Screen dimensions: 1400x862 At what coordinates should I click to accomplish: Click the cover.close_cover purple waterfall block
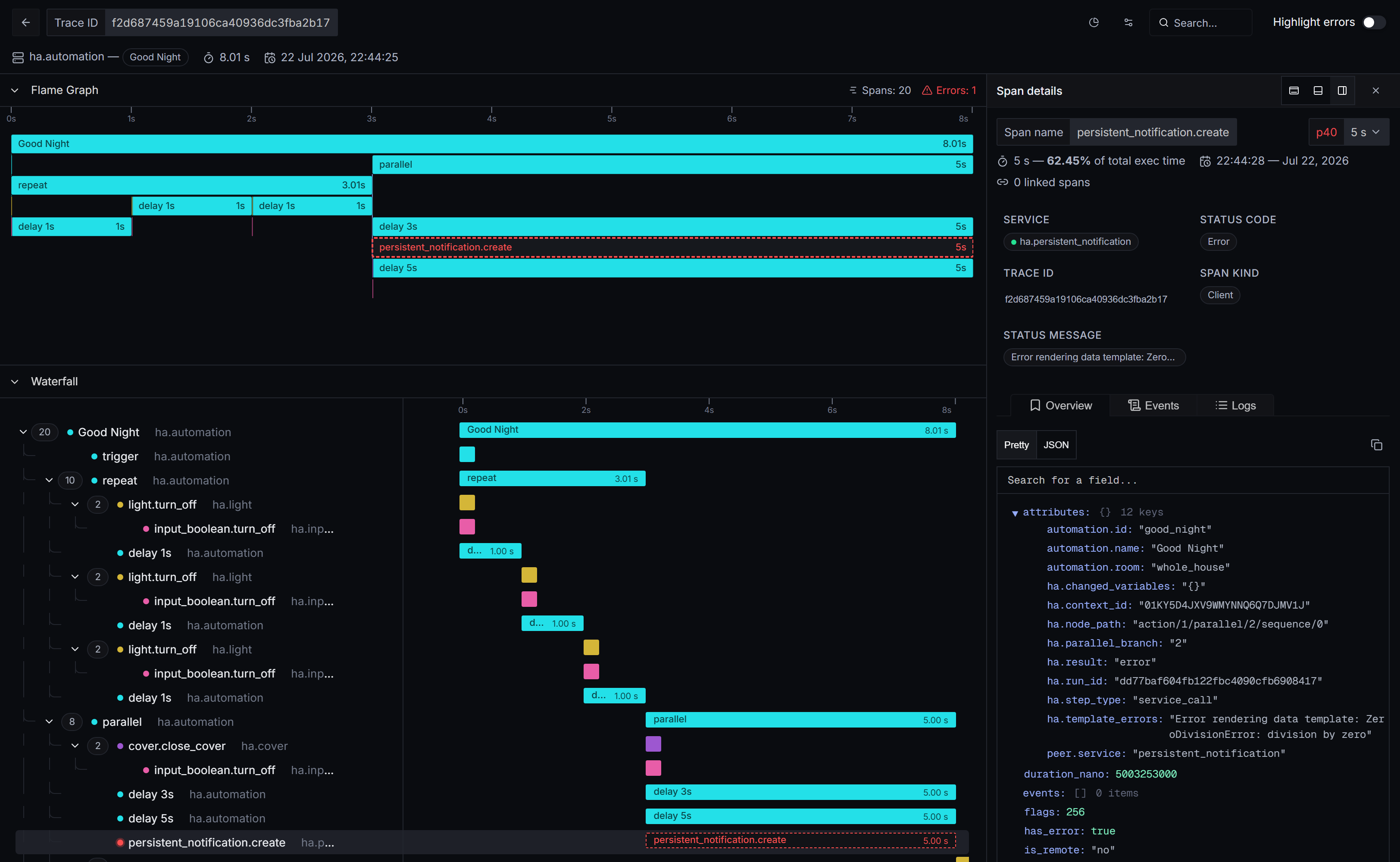653,743
